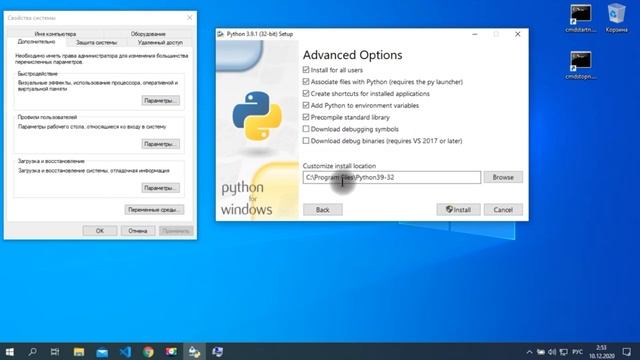
Task: Open Имя компьютера tab in System Properties
Action: [x=55, y=34]
